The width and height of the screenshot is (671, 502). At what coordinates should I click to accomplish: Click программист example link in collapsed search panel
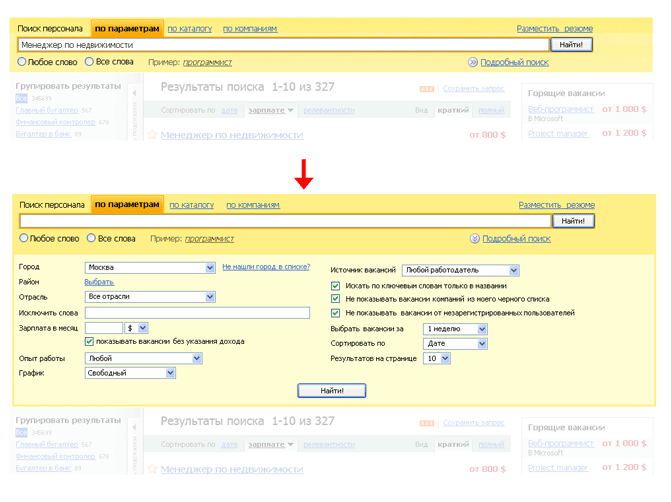pos(208,62)
